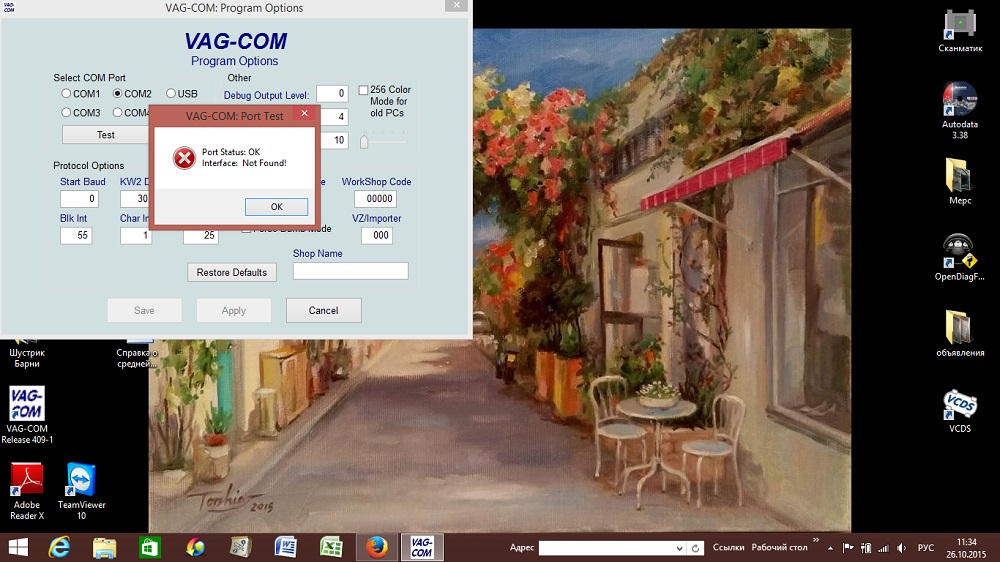Select VAG-COM Release 409-1 desktop icon
Screen dimensions: 1000x562
27,415
